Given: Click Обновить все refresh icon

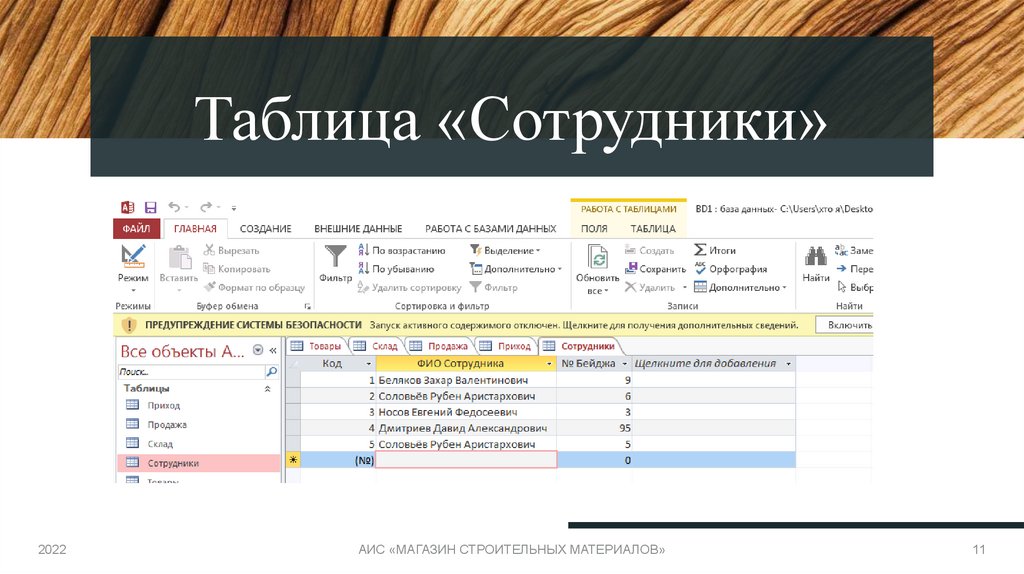Looking at the screenshot, I should [598, 257].
